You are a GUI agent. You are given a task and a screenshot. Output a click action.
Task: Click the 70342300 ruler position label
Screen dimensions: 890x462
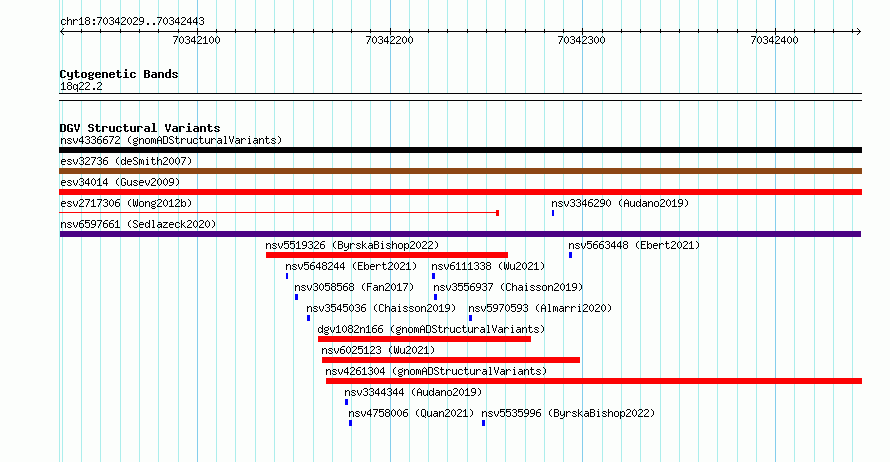point(581,40)
